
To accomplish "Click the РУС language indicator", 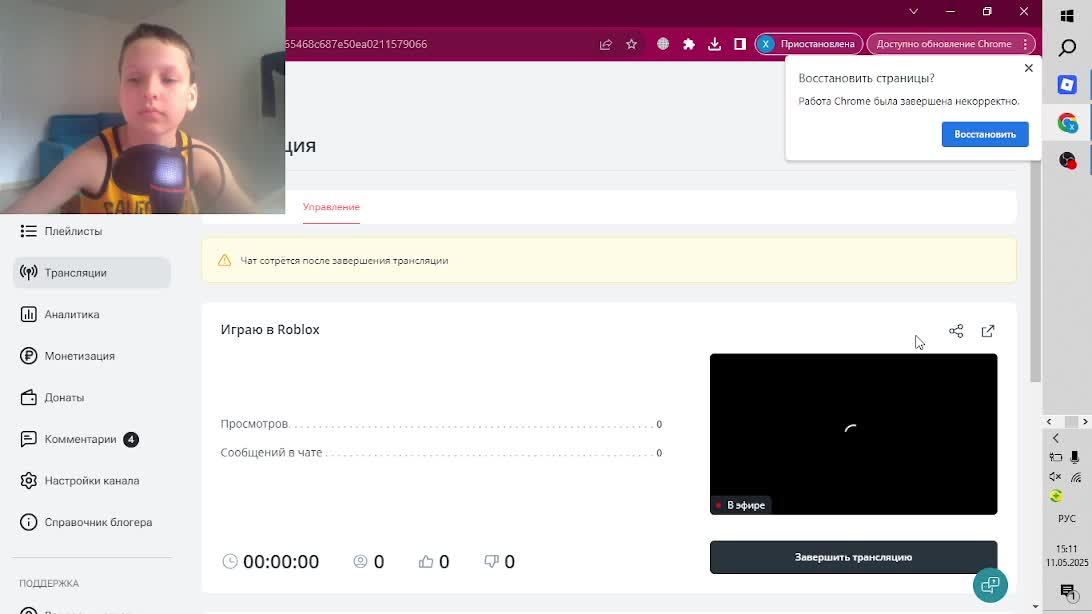I will click(1067, 519).
